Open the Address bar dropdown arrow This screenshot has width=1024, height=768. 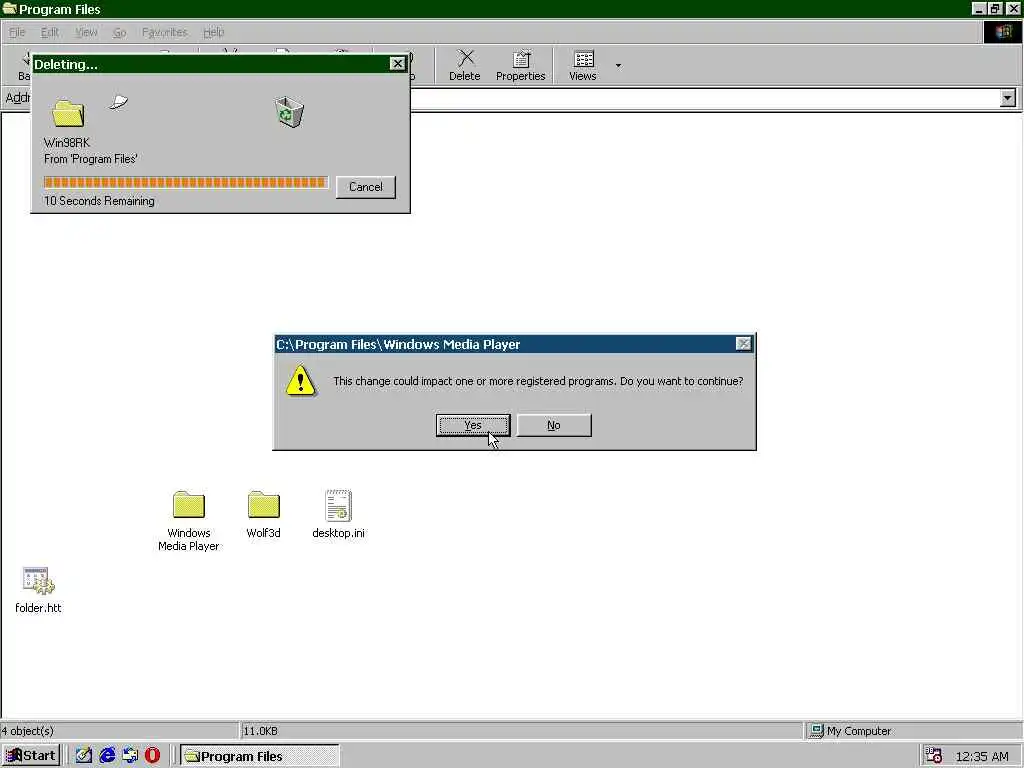[1008, 98]
